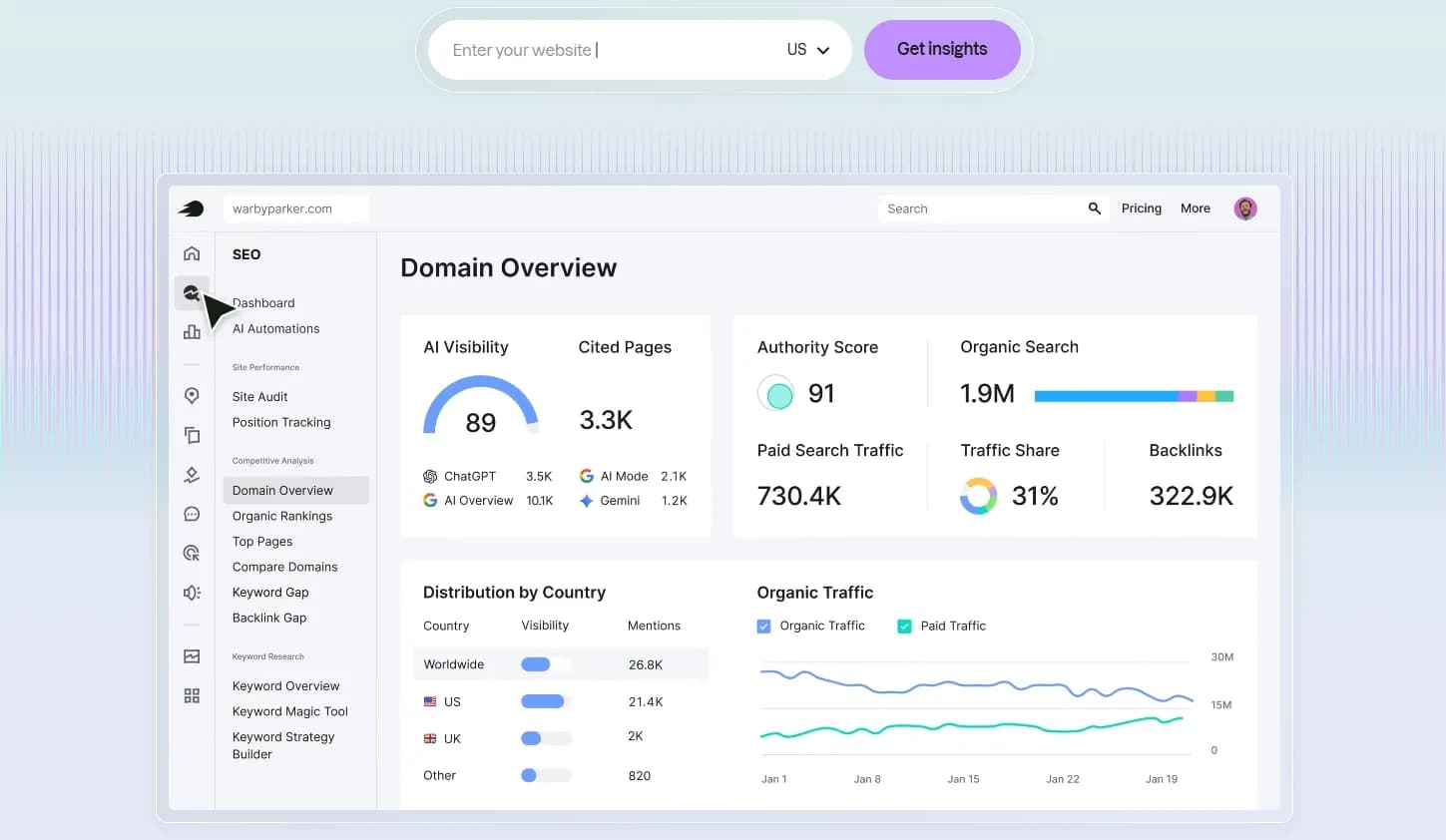Open Top Pages
The image size is (1446, 840).
(262, 542)
